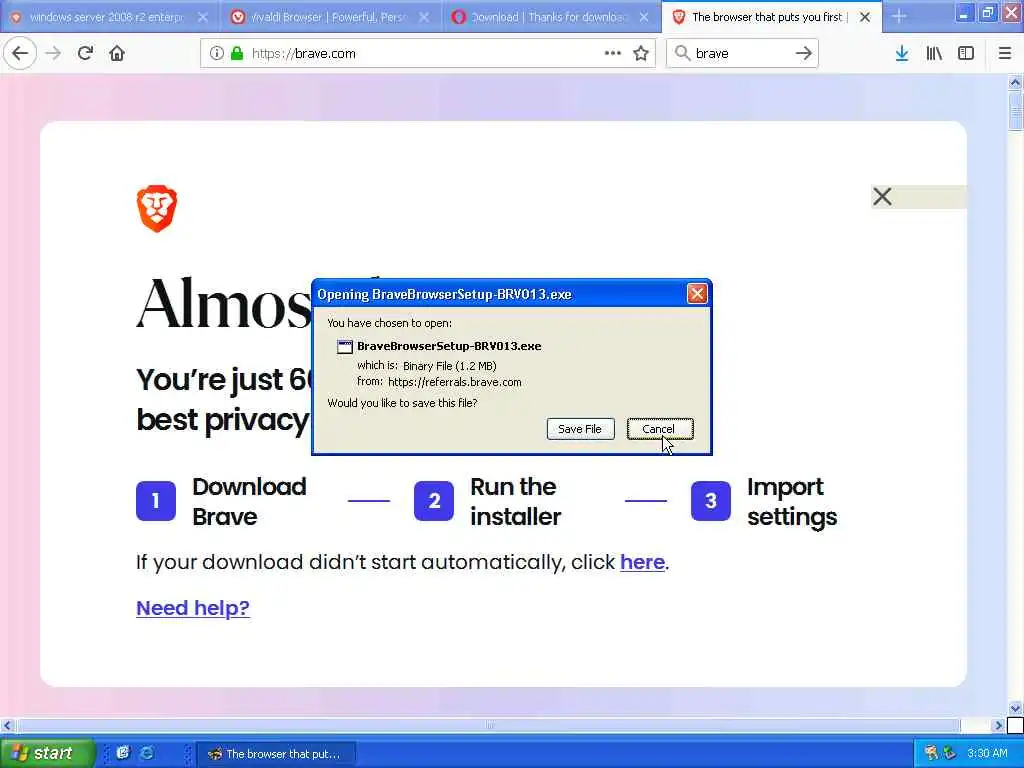Viewport: 1024px width, 768px height.
Task: Close the active Brave tab
Action: pos(865,17)
